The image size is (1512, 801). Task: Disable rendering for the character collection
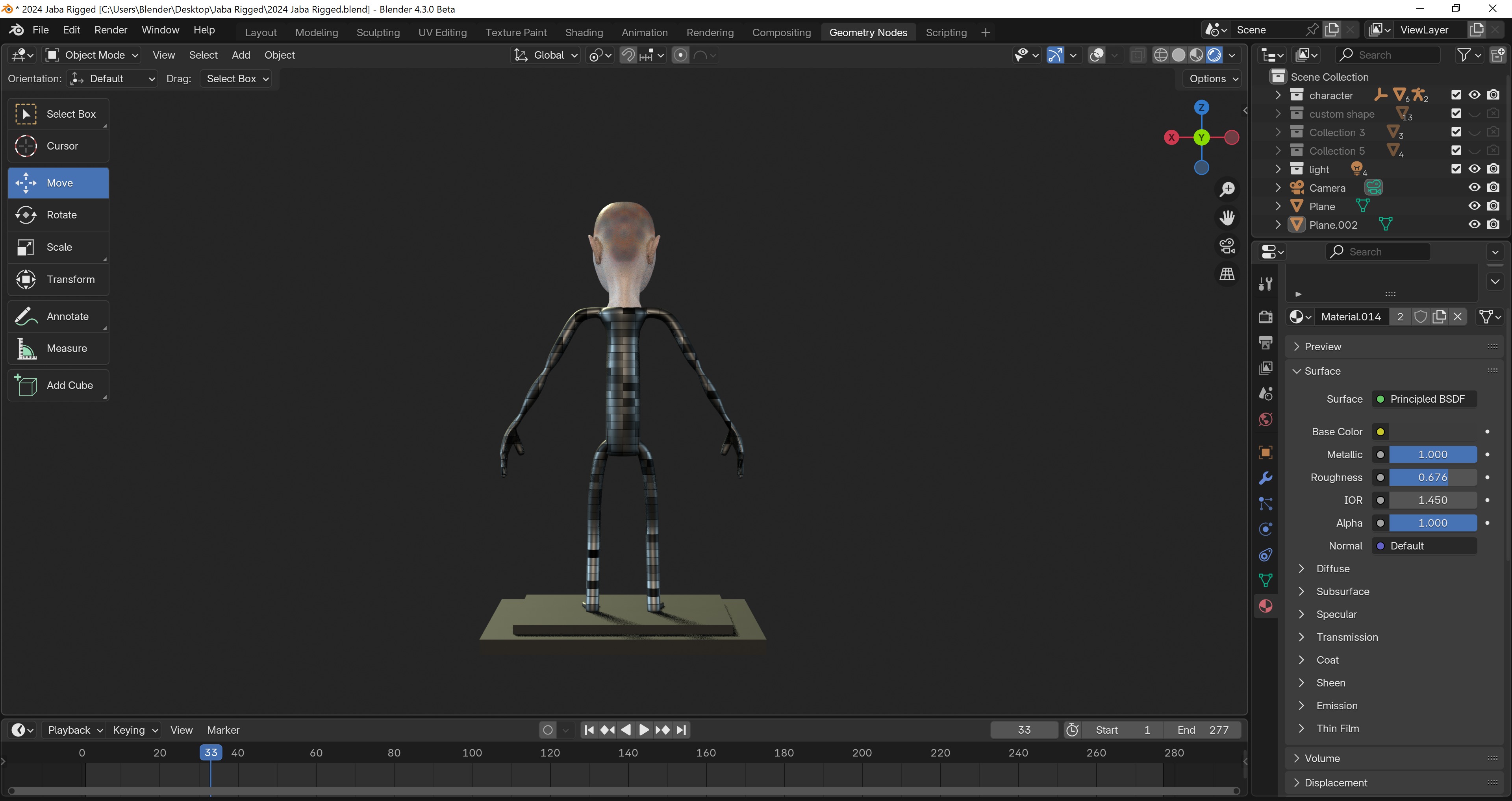(1493, 95)
